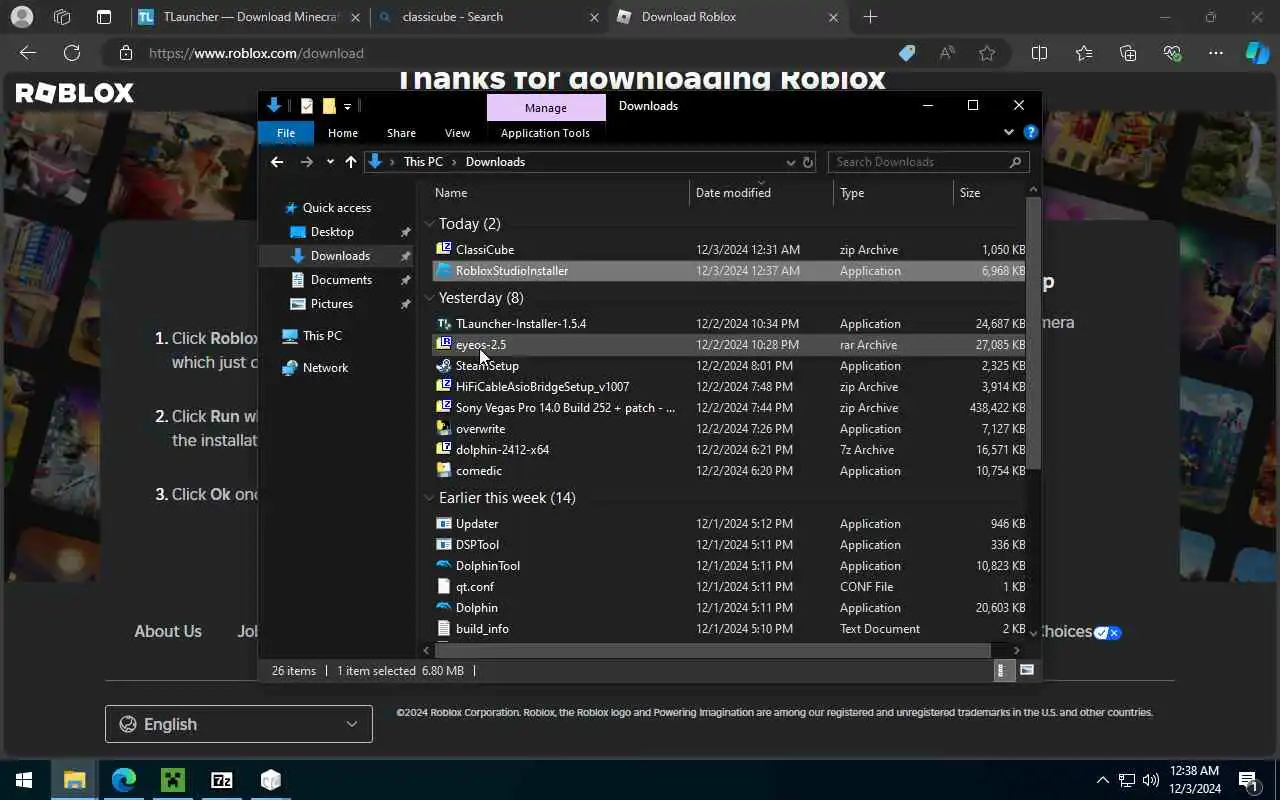Open the Home ribbon tab
This screenshot has width=1280, height=800.
tap(343, 133)
